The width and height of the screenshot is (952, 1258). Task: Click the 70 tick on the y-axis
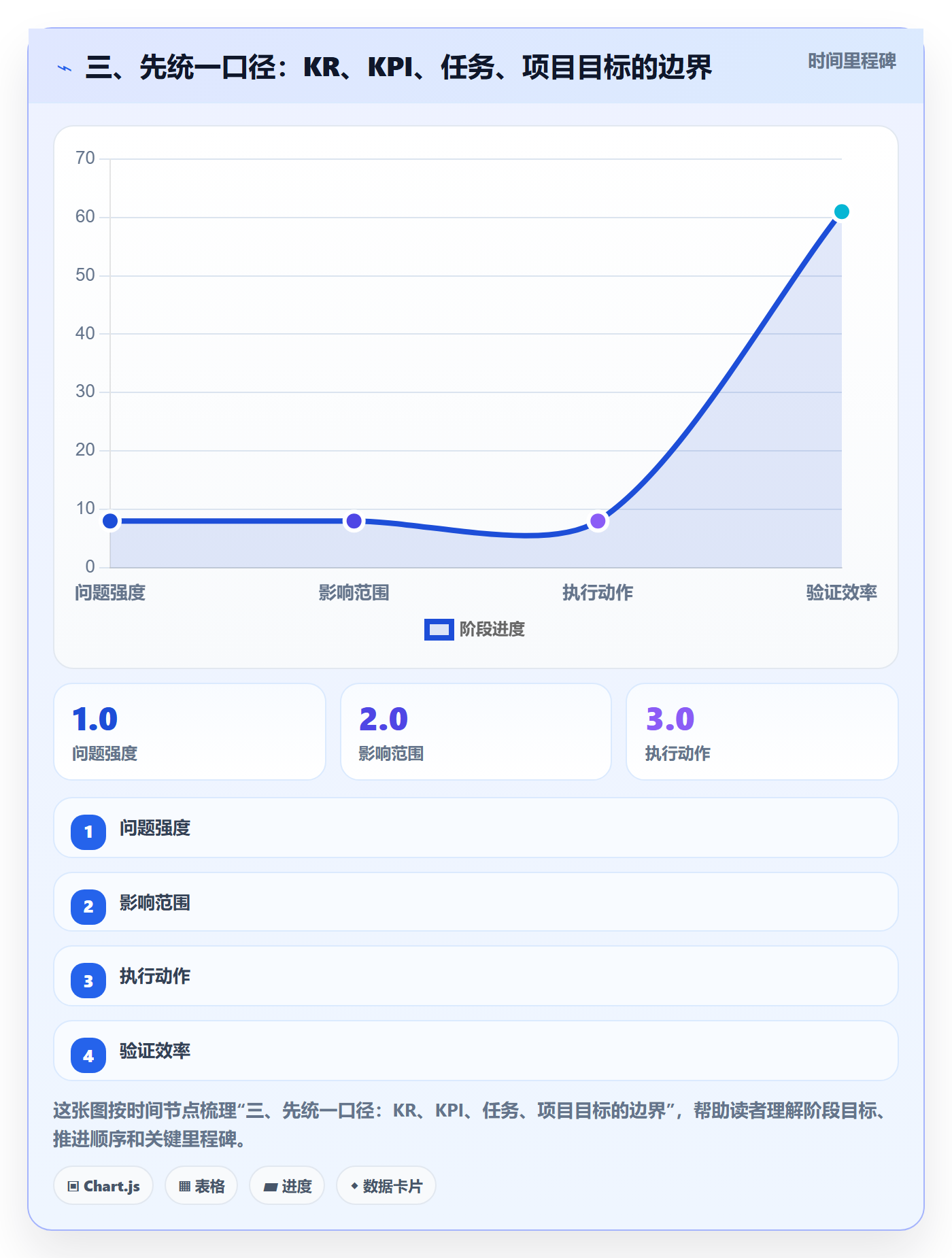coord(85,158)
